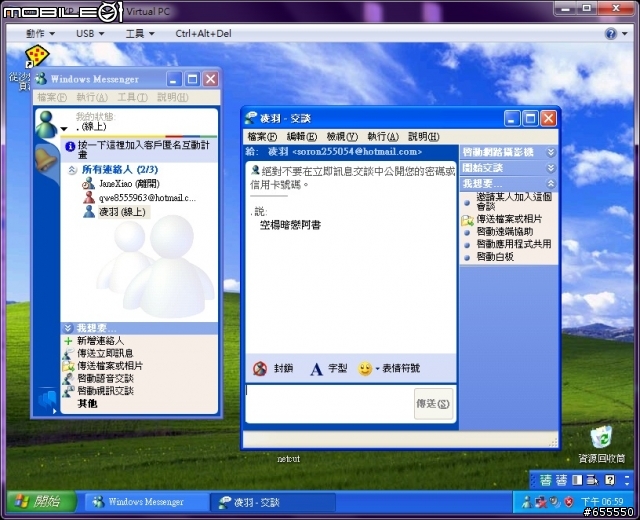Click the first 善 IME indicator on language bar
640x520 pixels.
pyautogui.click(x=546, y=480)
